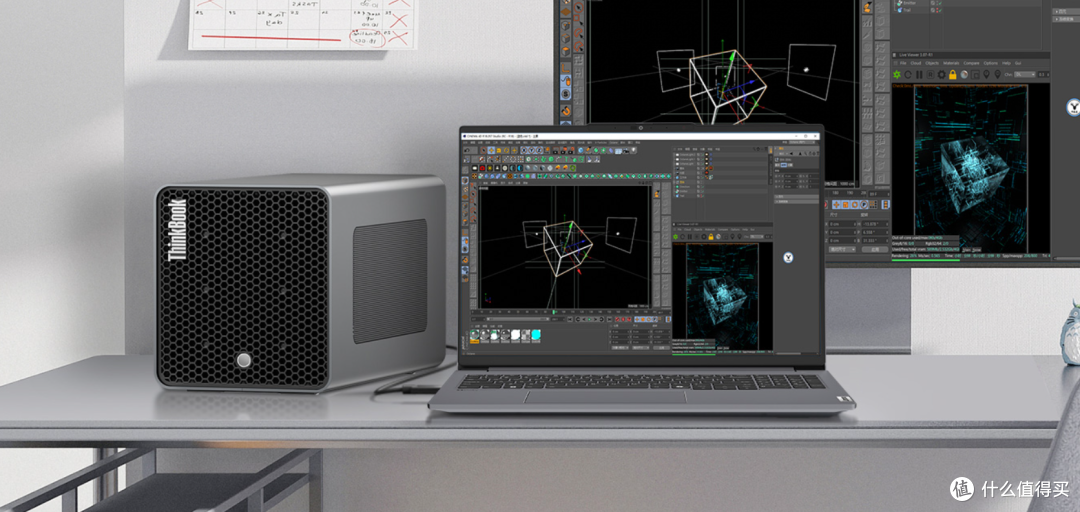1080x512 pixels.
Task: Add cube primitive from laptop toolbar
Action: coord(581,150)
